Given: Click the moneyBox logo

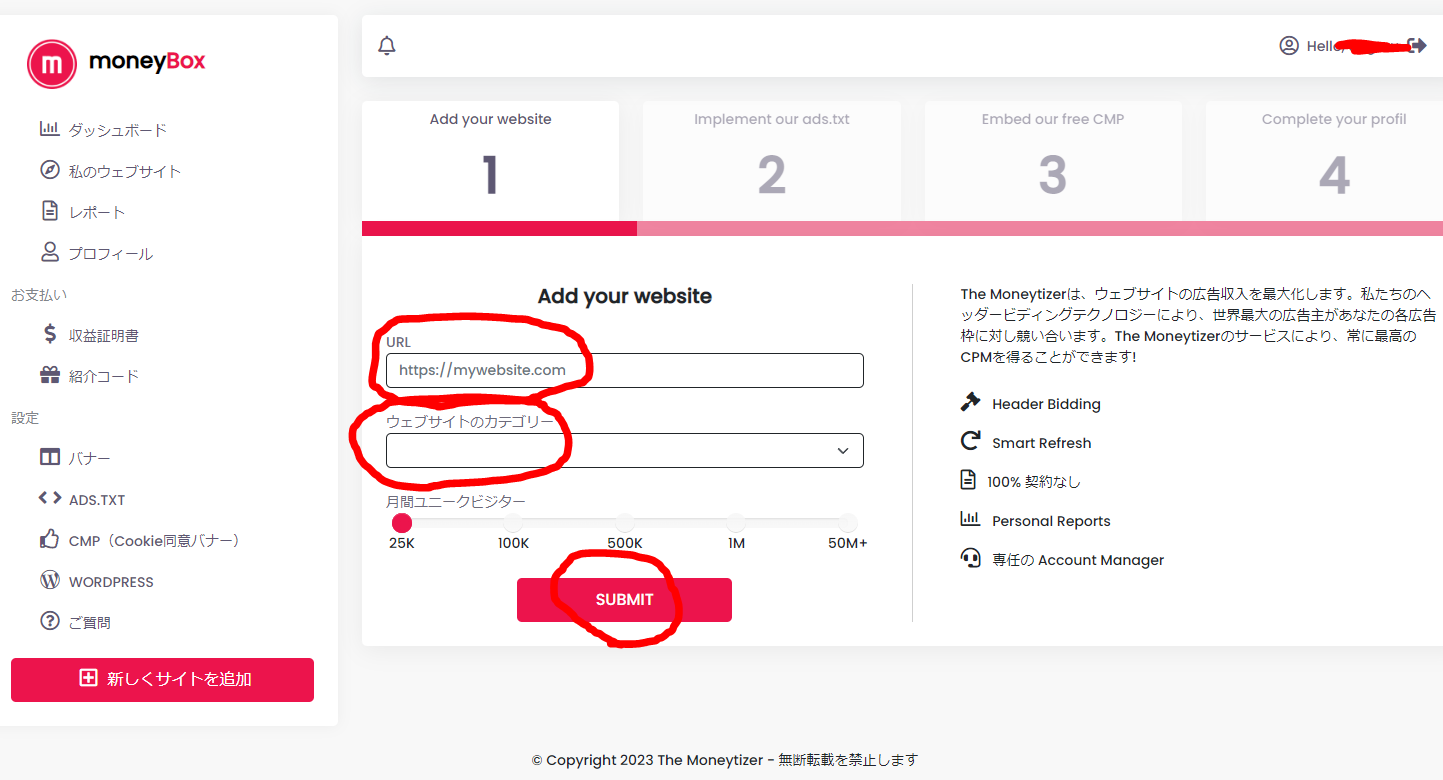Looking at the screenshot, I should click(116, 63).
